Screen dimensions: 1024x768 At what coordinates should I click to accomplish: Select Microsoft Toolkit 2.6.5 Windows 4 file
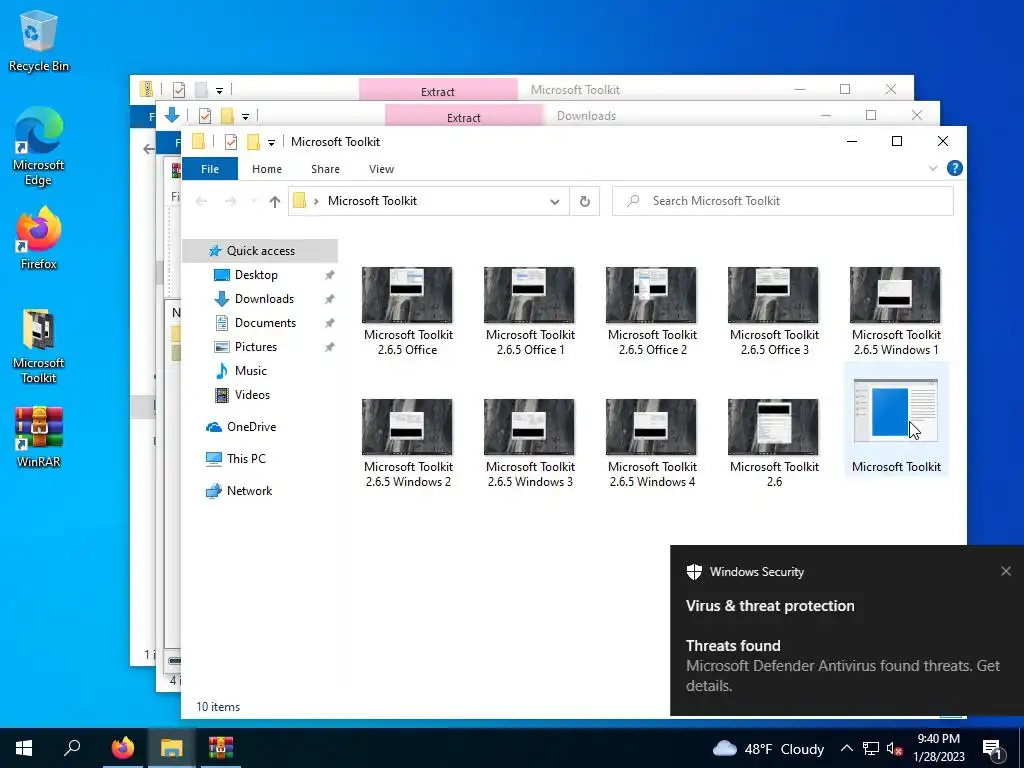(x=651, y=443)
